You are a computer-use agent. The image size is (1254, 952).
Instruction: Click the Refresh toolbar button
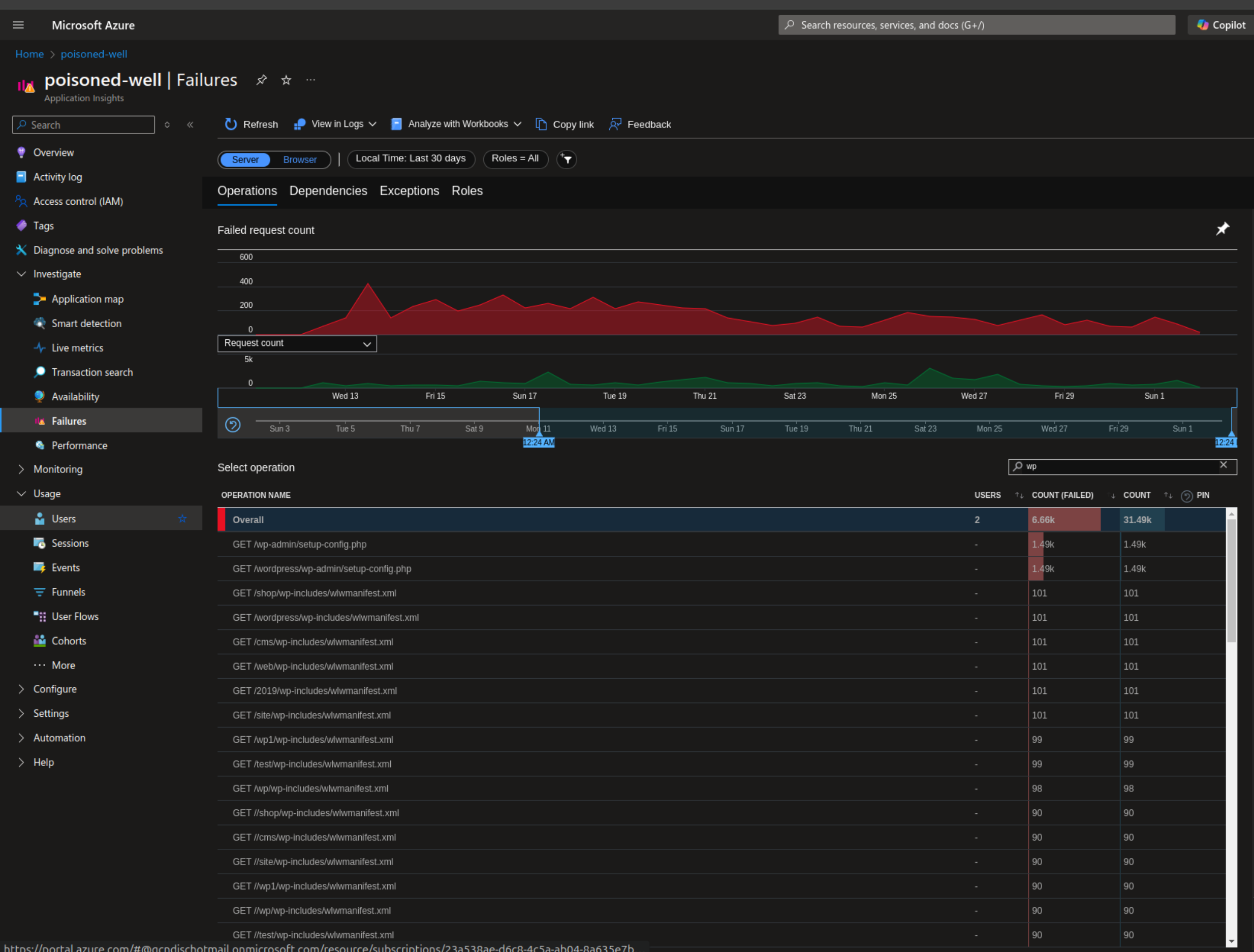click(251, 124)
